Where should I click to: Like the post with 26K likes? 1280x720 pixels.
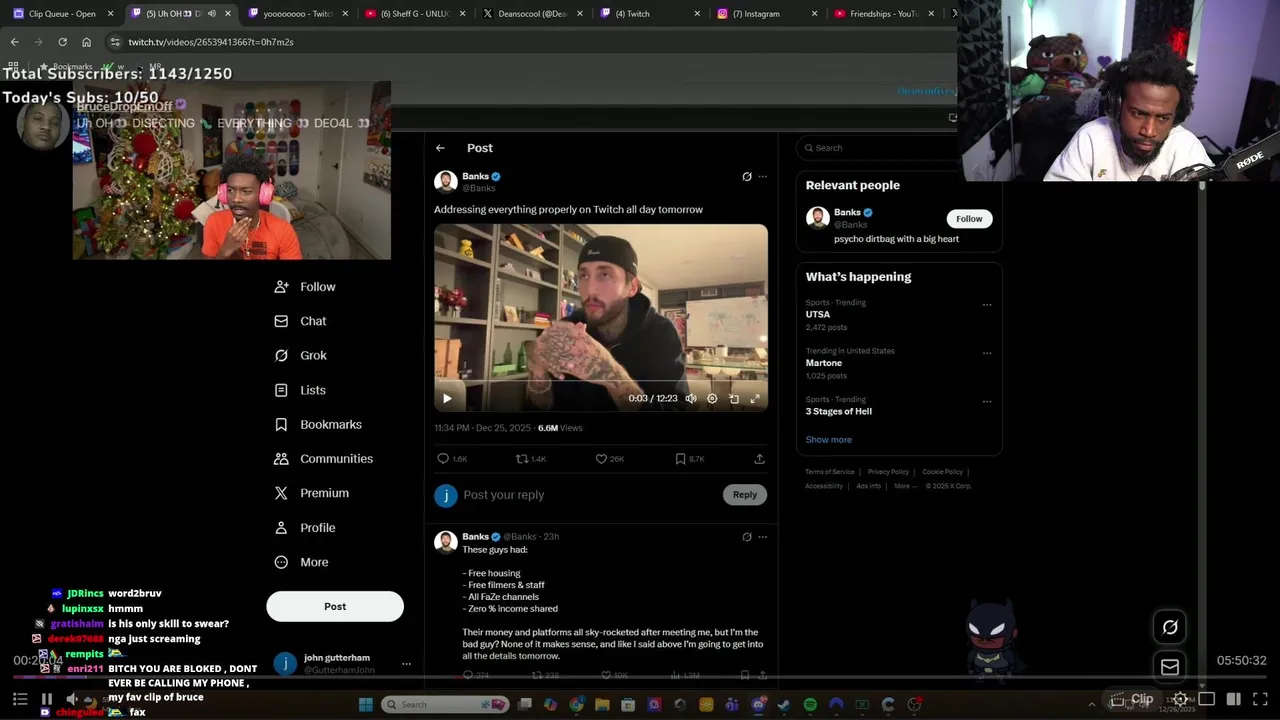tap(601, 458)
